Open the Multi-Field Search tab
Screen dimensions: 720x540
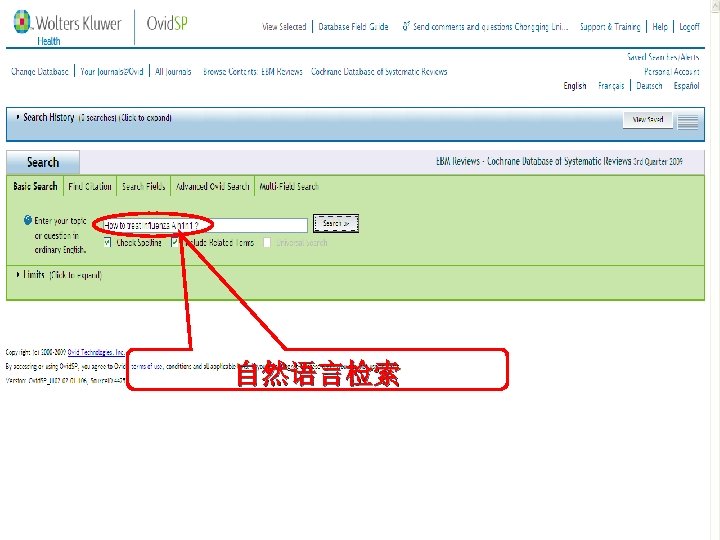click(x=289, y=186)
